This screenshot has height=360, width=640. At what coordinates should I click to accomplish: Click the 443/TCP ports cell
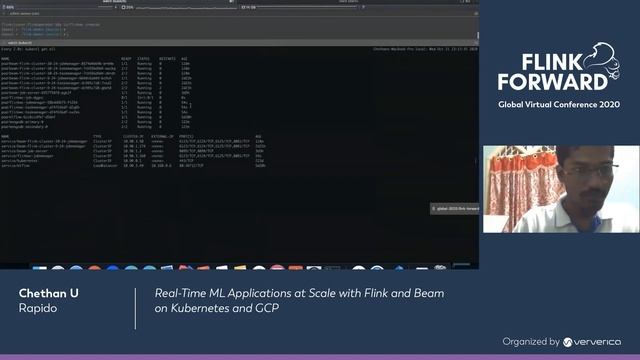187,161
